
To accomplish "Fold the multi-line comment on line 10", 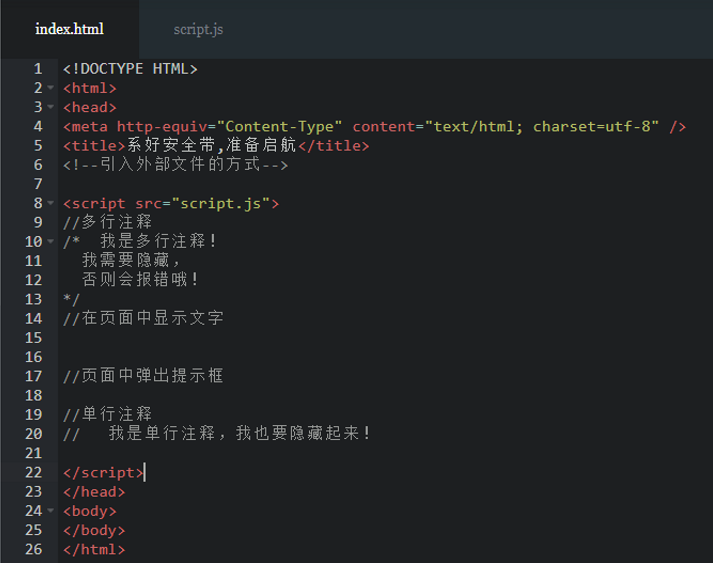I will (51, 241).
